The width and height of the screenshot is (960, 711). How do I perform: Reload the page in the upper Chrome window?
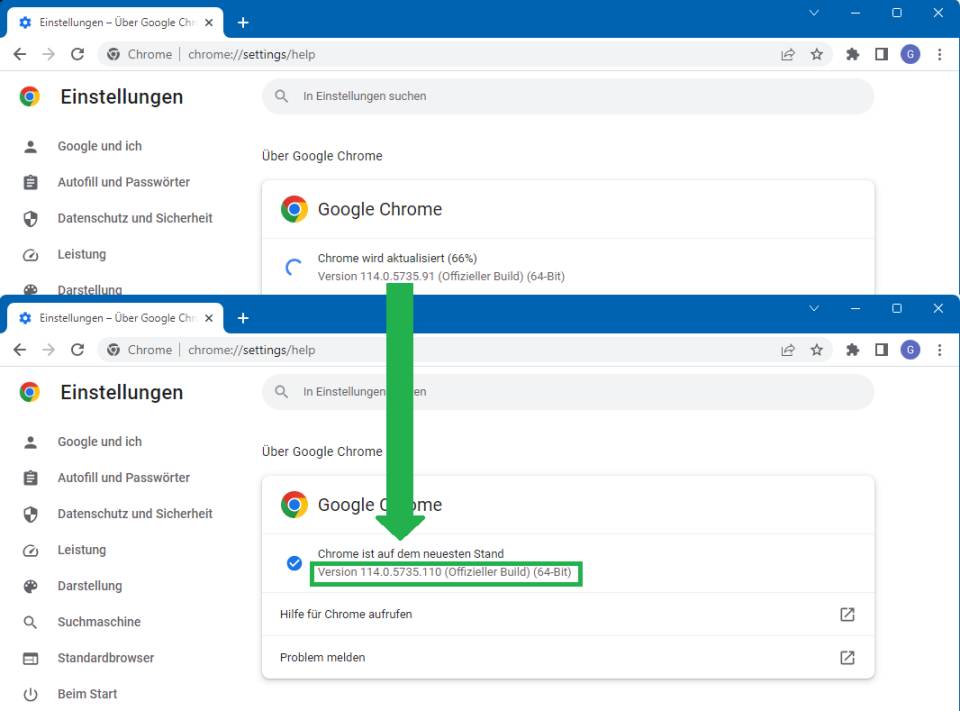pos(77,55)
